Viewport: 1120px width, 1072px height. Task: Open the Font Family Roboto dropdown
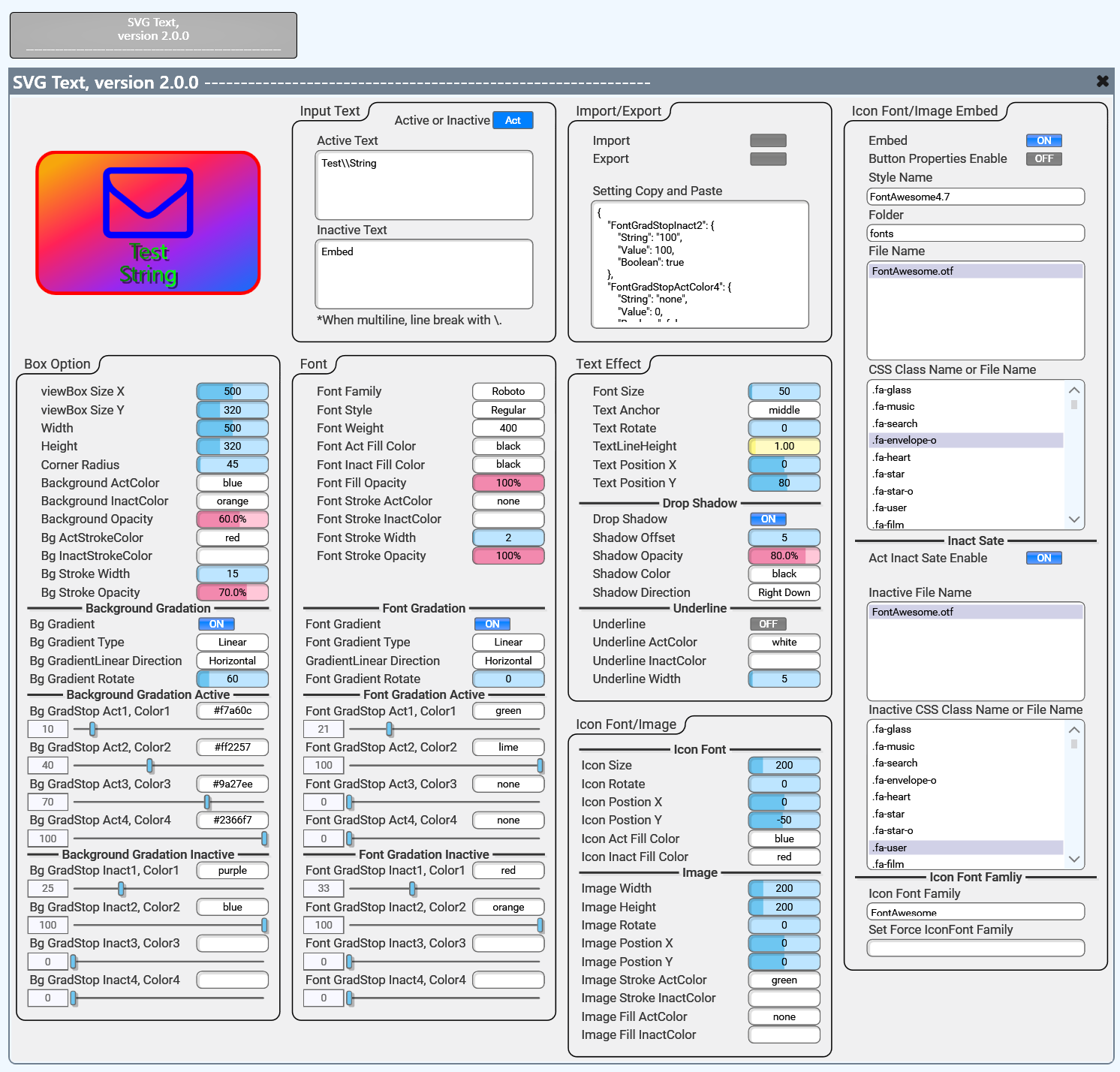pyautogui.click(x=508, y=391)
